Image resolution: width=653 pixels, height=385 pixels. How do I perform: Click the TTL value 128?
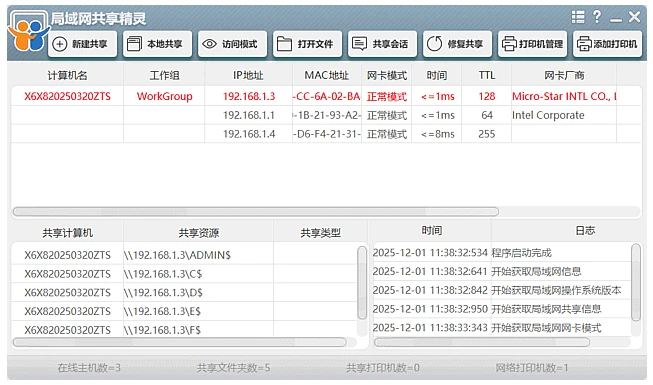click(x=486, y=96)
